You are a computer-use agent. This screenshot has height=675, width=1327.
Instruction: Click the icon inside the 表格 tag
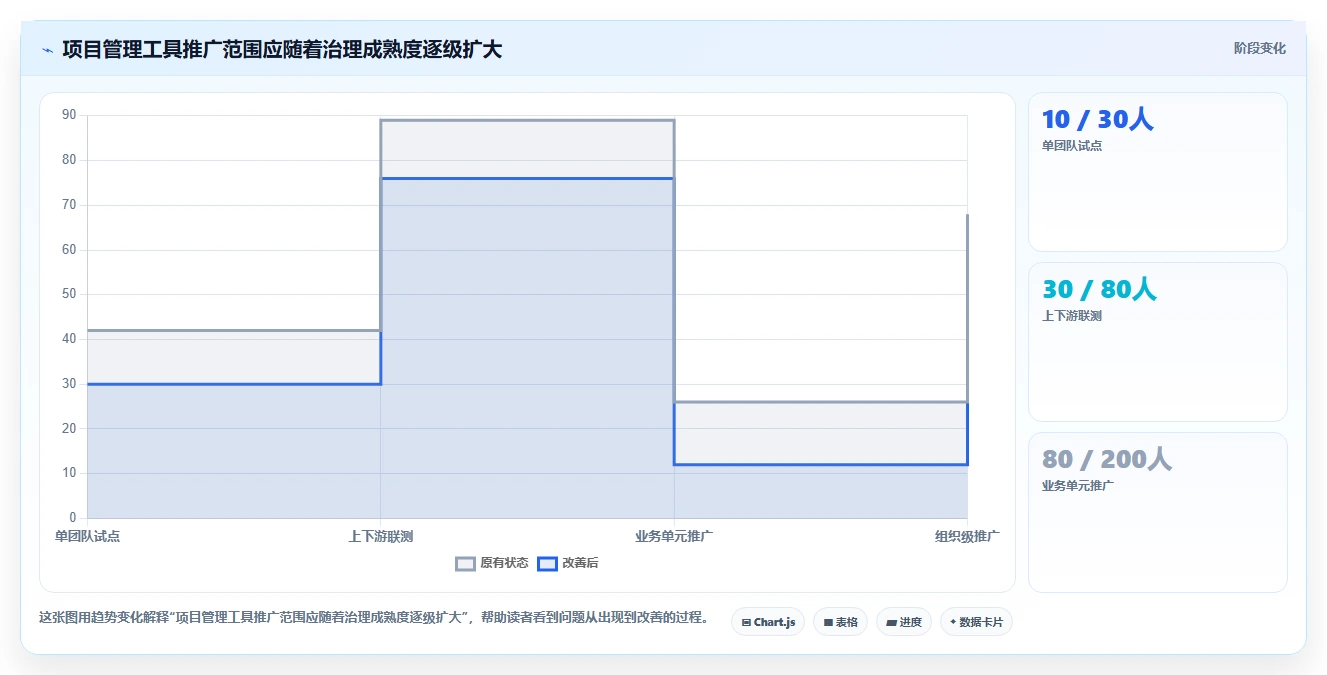tap(828, 622)
